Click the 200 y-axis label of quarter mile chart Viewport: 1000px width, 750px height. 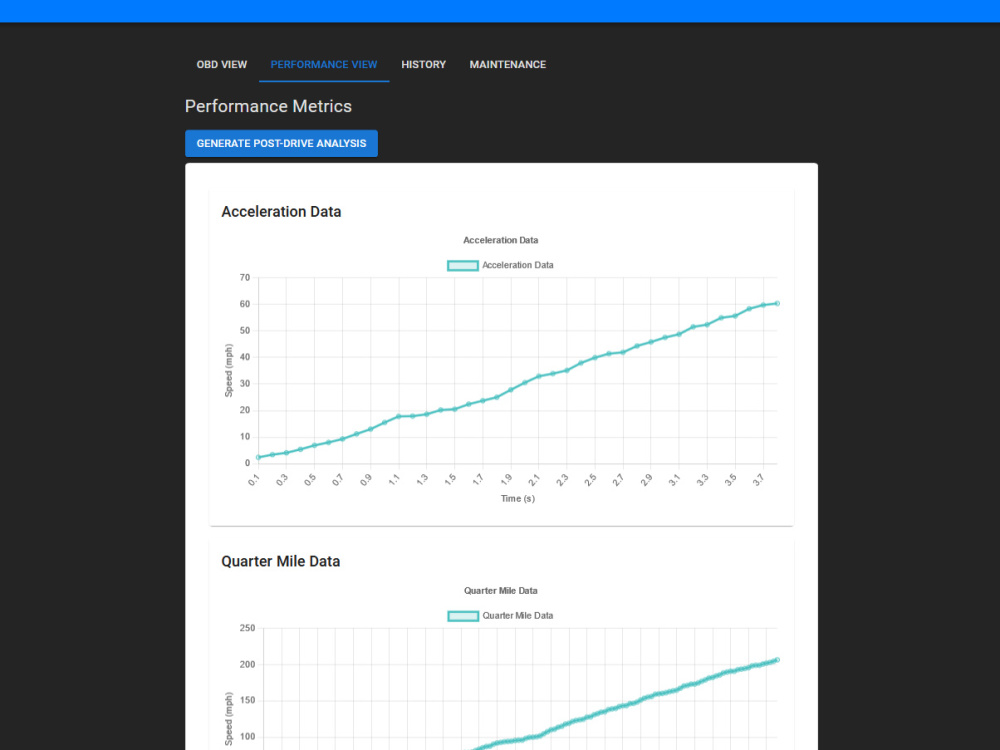point(247,665)
